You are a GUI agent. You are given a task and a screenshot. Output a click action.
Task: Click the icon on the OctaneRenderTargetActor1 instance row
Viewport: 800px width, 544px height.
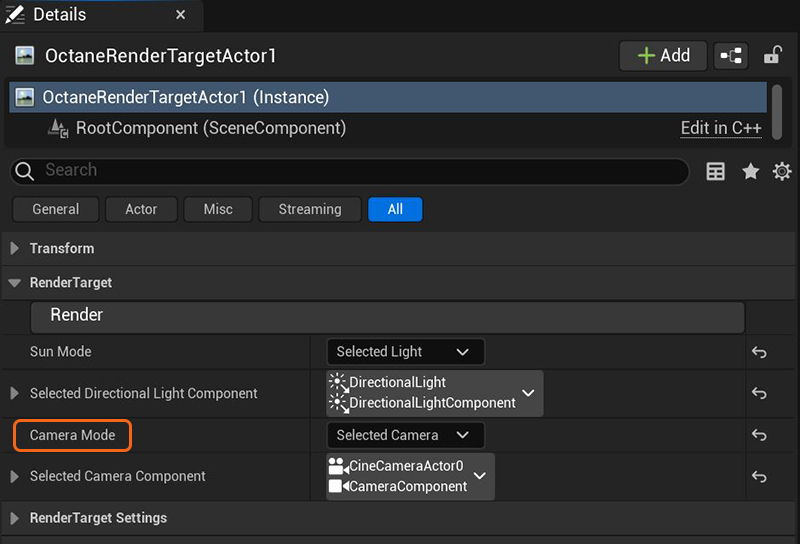24,97
